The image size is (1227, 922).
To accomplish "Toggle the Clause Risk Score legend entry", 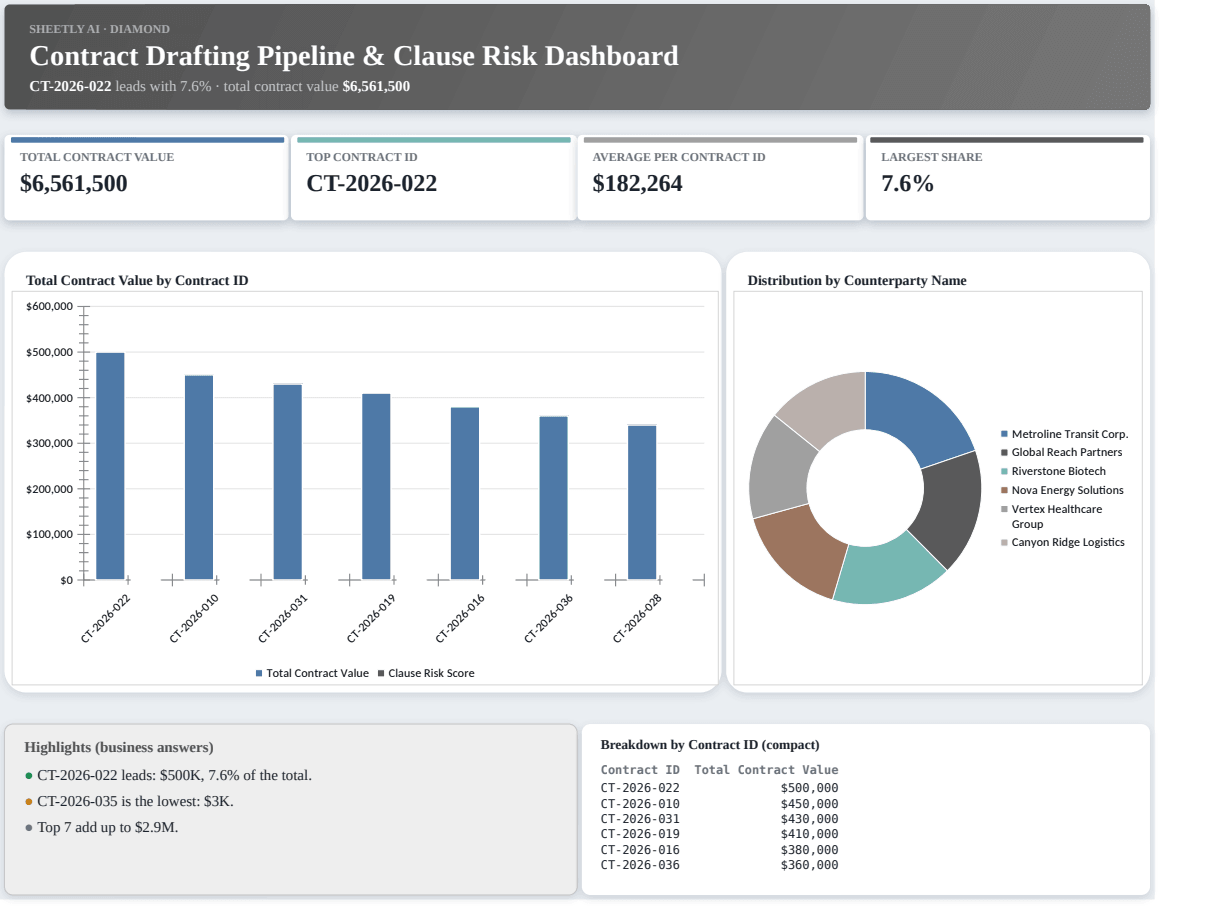I will click(426, 673).
